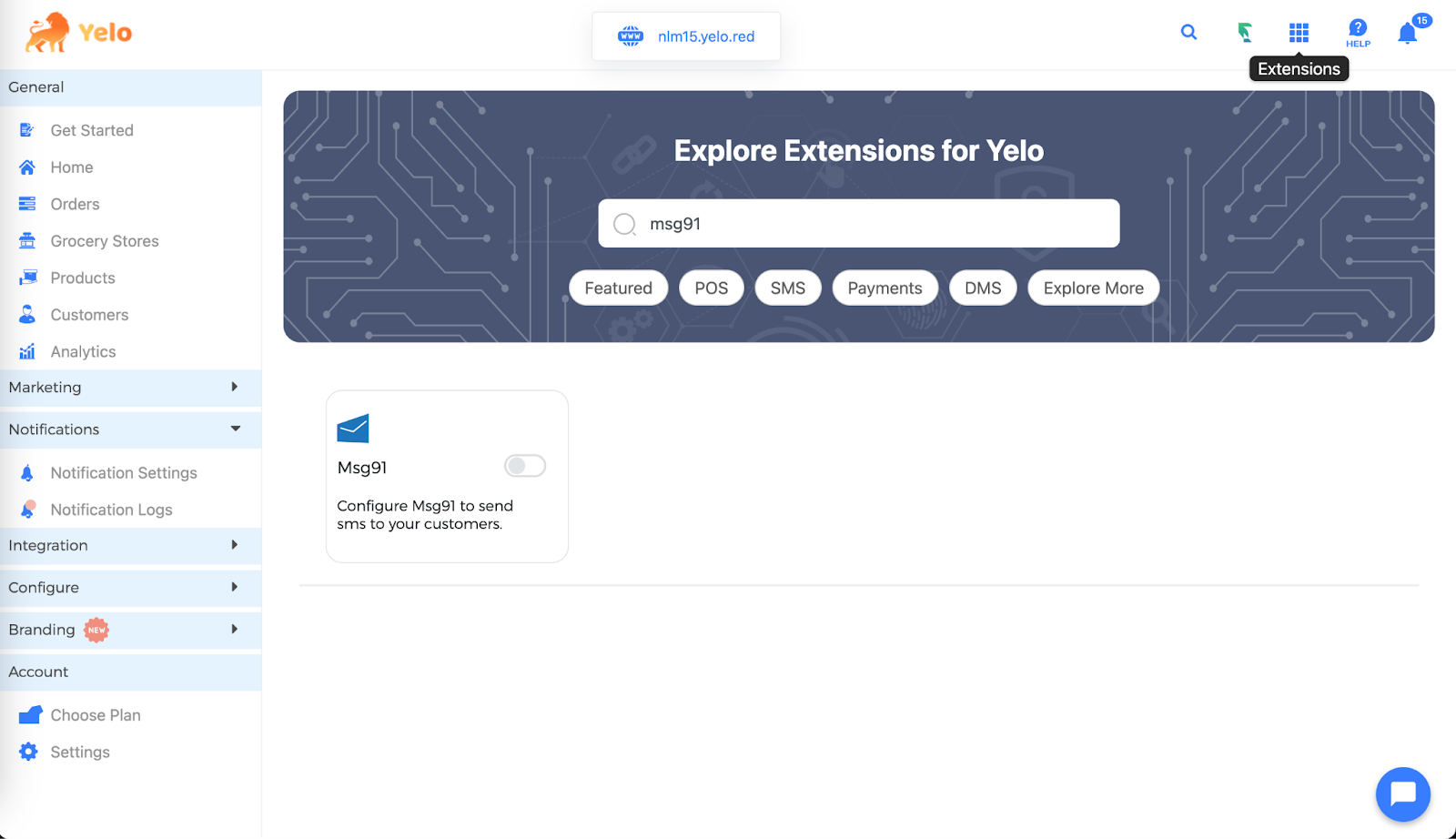Select the POS category filter
Viewport: 1456px width, 839px height.
click(x=712, y=288)
